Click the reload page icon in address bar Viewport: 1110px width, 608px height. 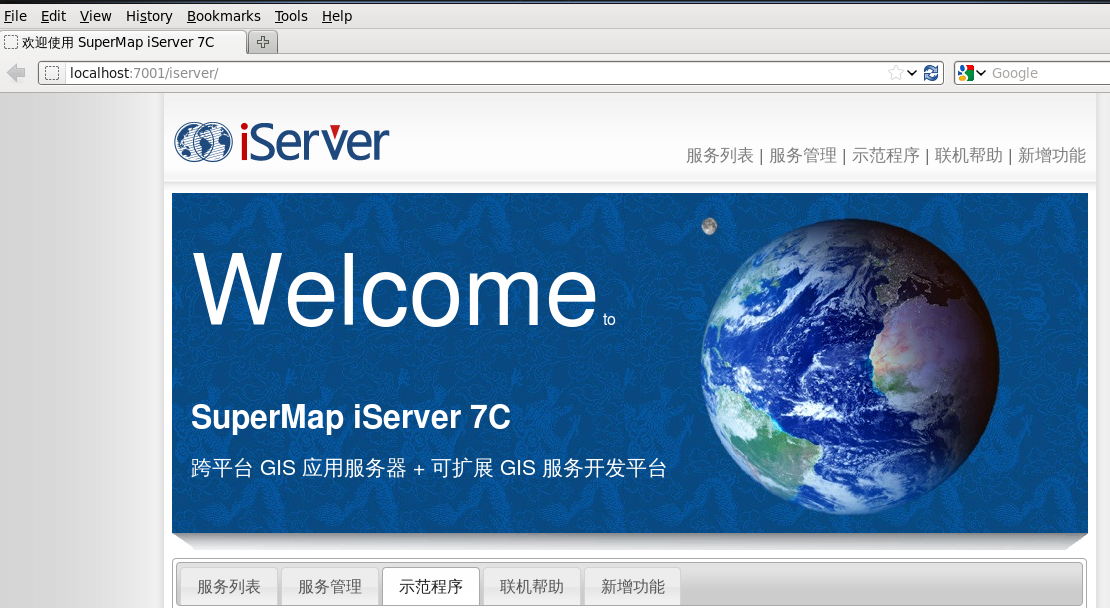(x=931, y=73)
